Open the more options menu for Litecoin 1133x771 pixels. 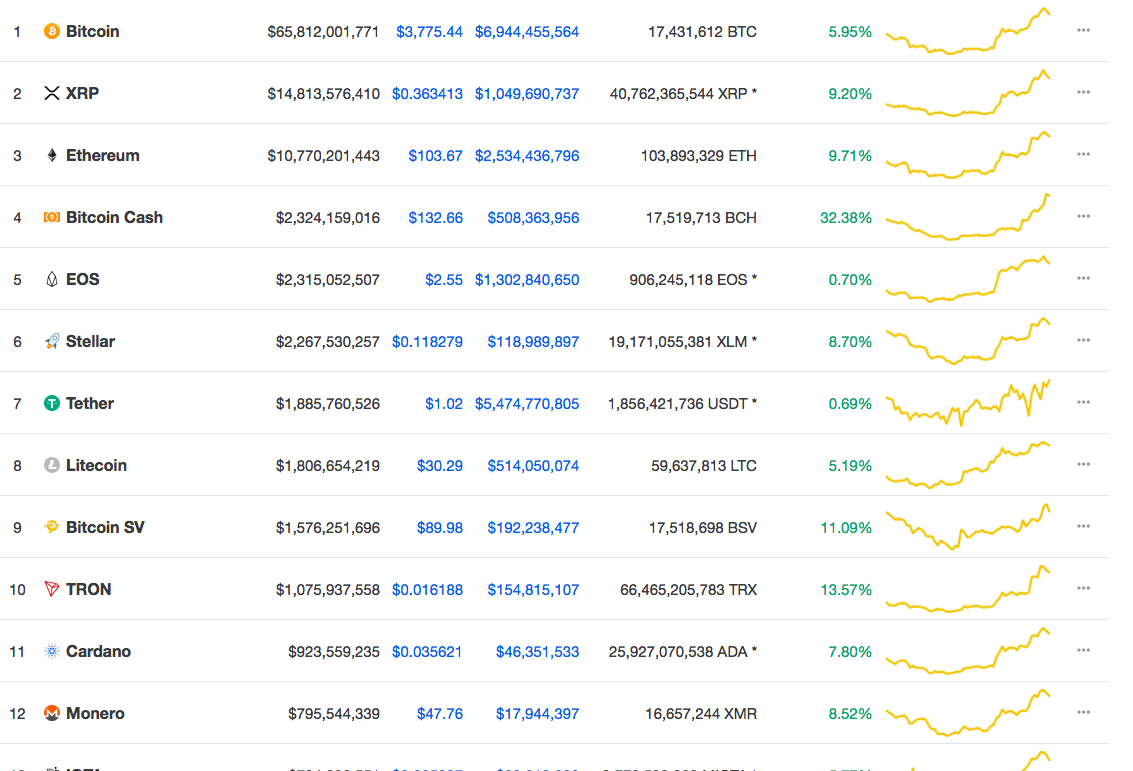point(1083,465)
